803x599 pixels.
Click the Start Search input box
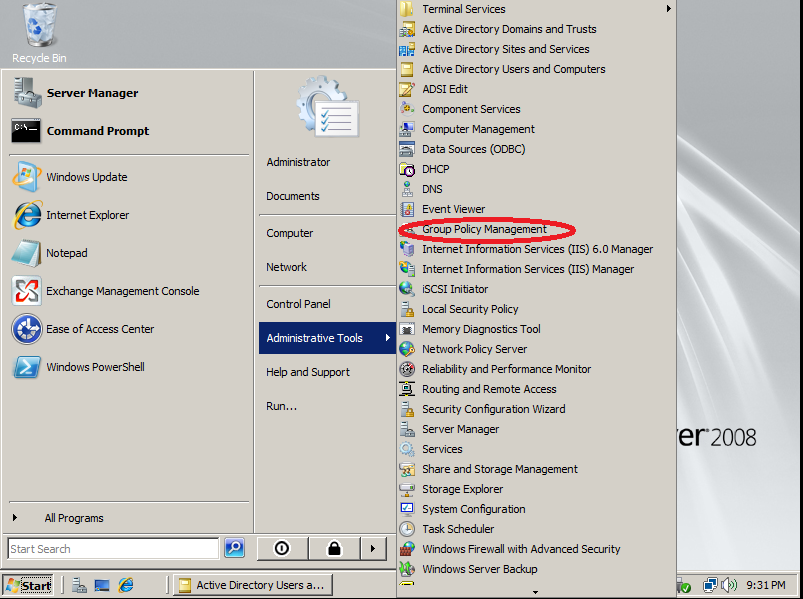click(113, 549)
